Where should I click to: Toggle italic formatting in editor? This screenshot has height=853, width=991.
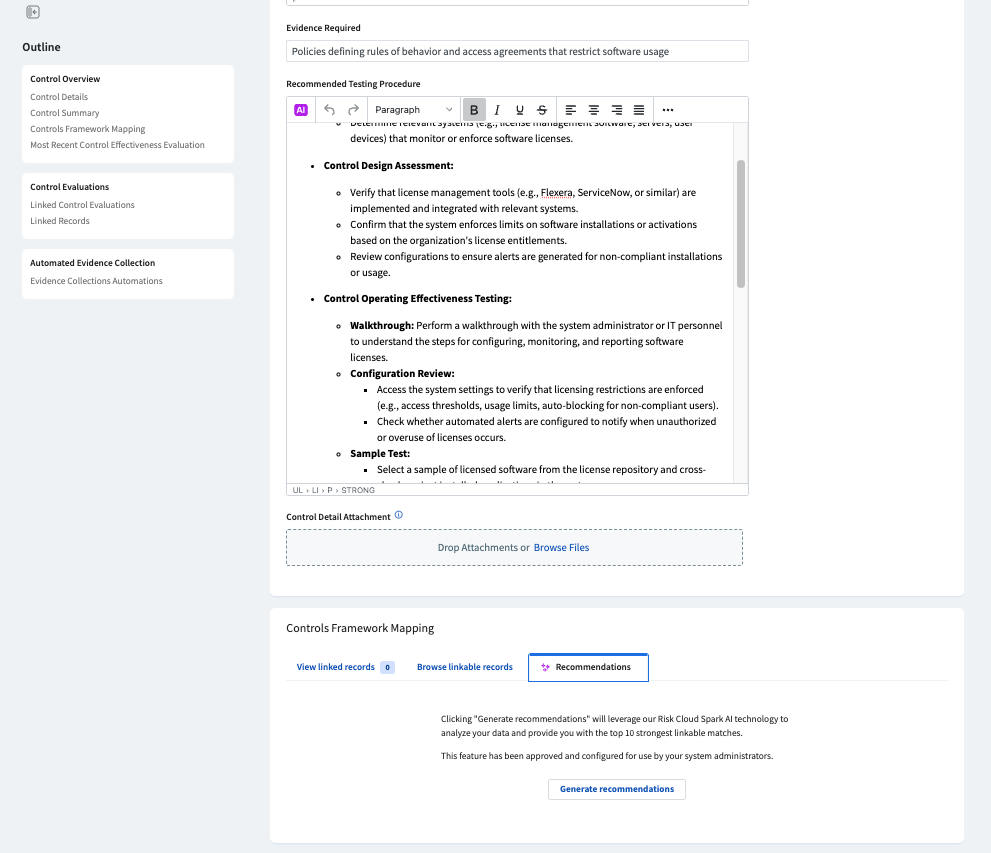tap(497, 110)
